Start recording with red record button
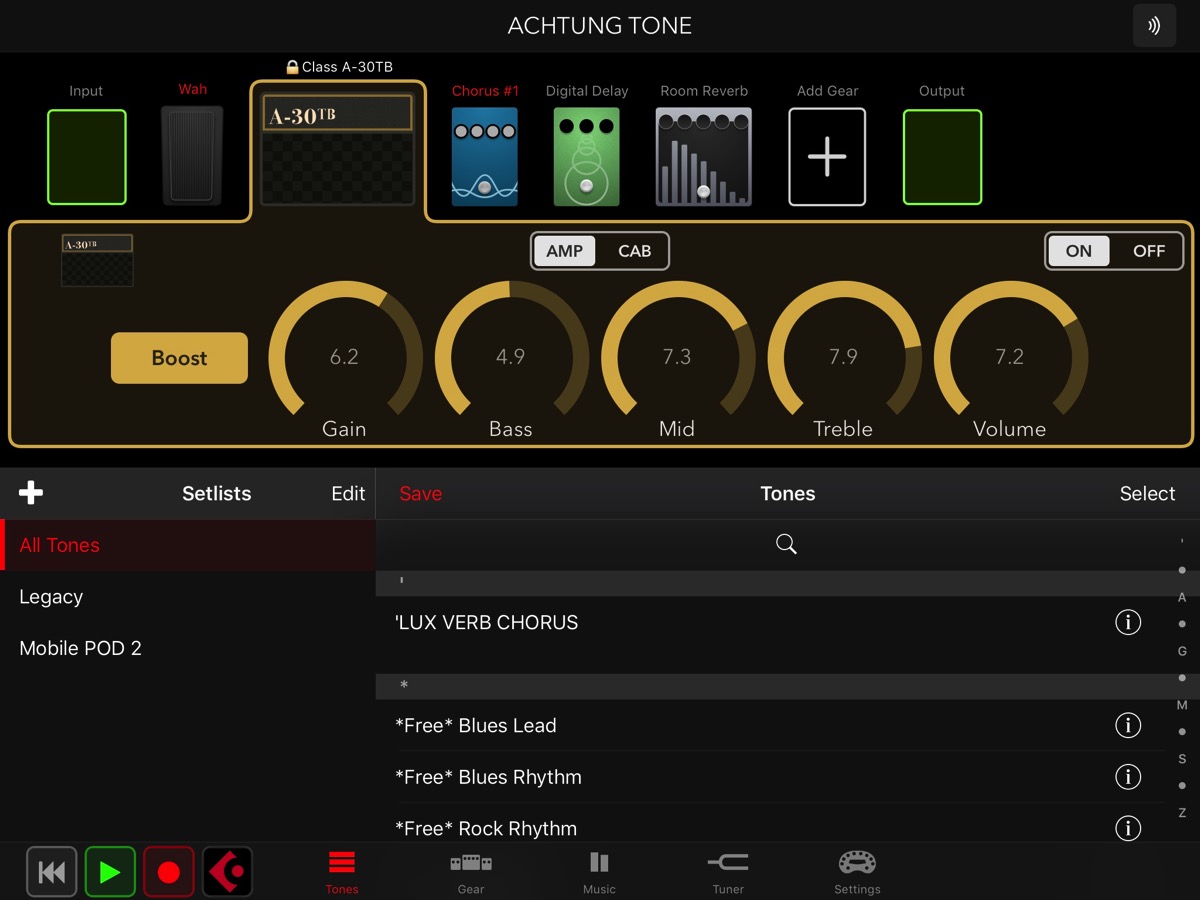Image resolution: width=1200 pixels, height=900 pixels. pos(168,872)
